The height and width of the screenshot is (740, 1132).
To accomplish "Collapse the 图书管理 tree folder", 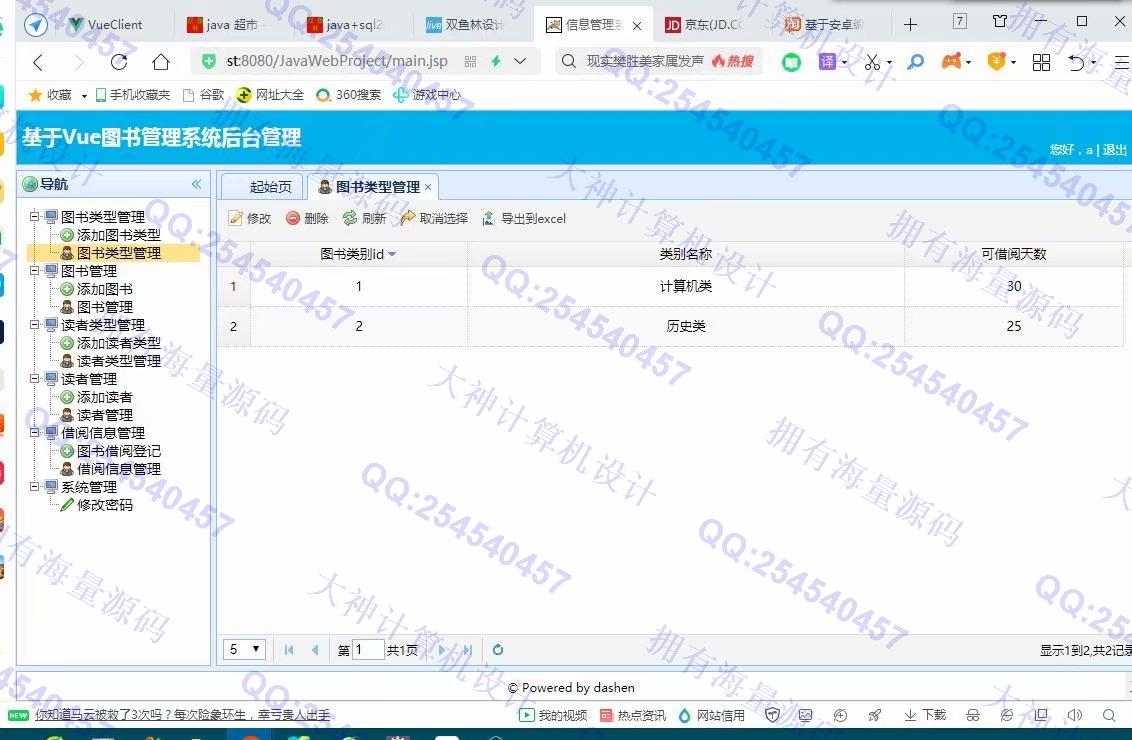I will pos(34,270).
